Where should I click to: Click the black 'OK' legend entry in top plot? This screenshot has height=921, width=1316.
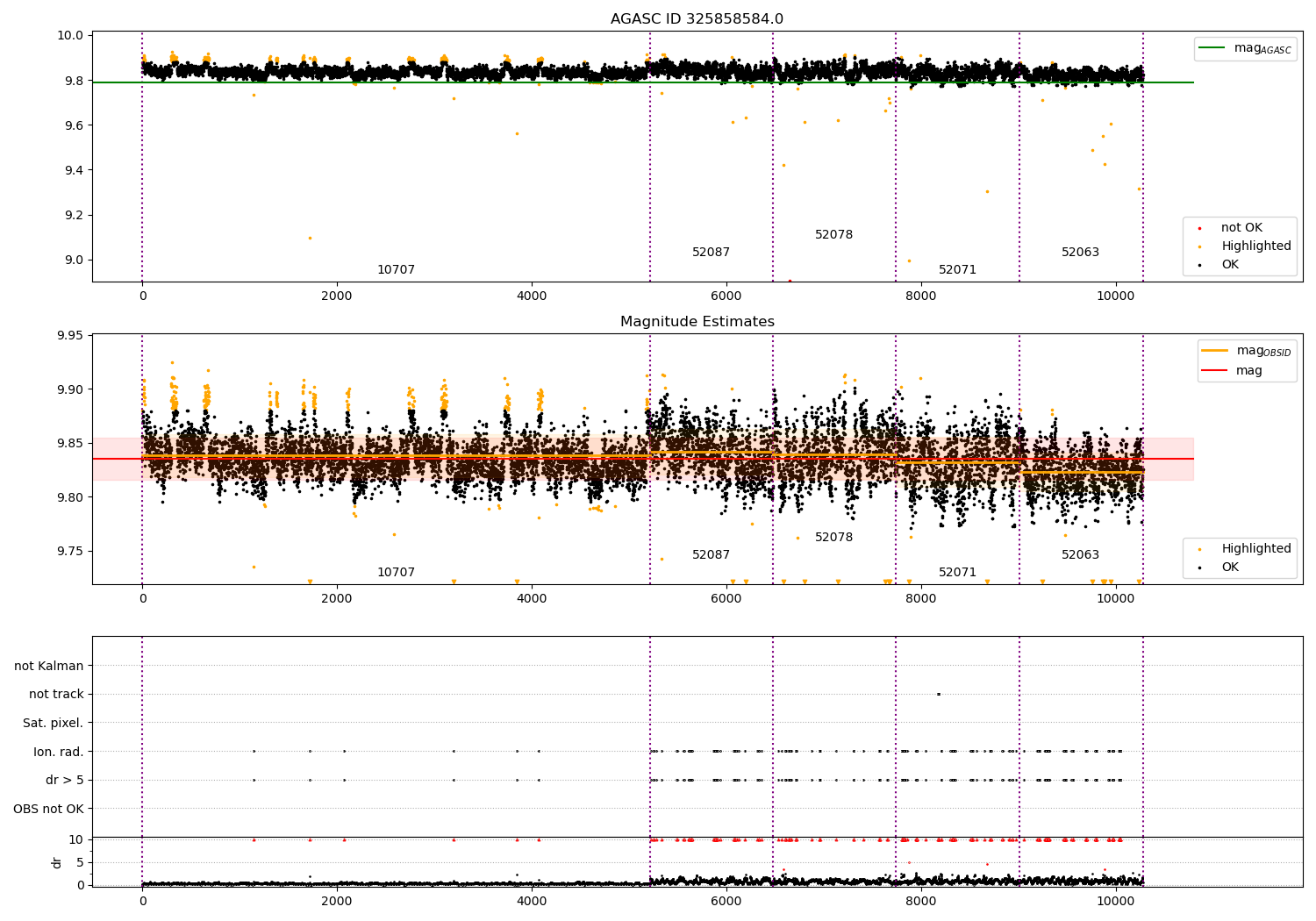(1230, 265)
